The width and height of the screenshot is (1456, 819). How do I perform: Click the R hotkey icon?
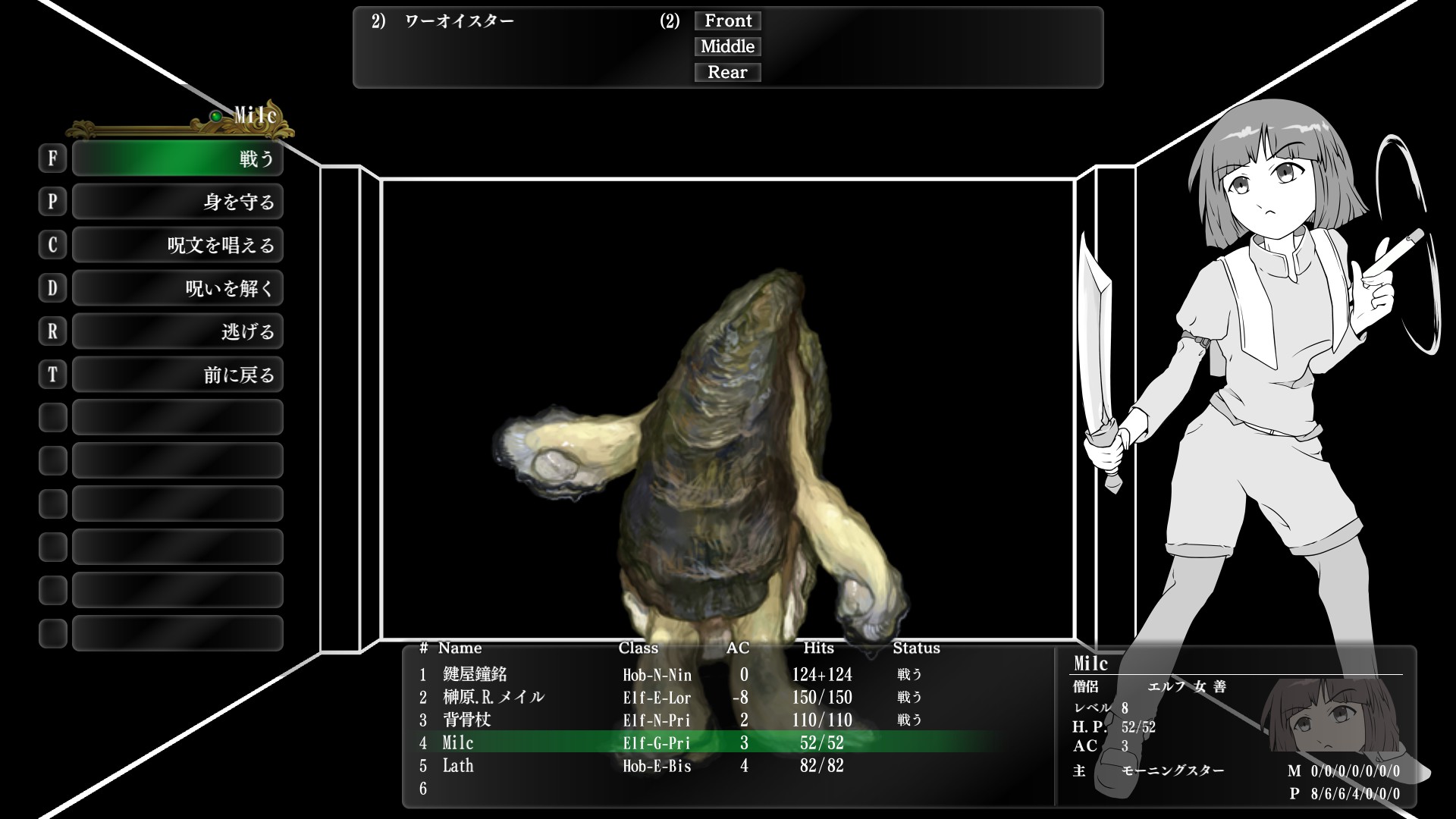pyautogui.click(x=52, y=331)
